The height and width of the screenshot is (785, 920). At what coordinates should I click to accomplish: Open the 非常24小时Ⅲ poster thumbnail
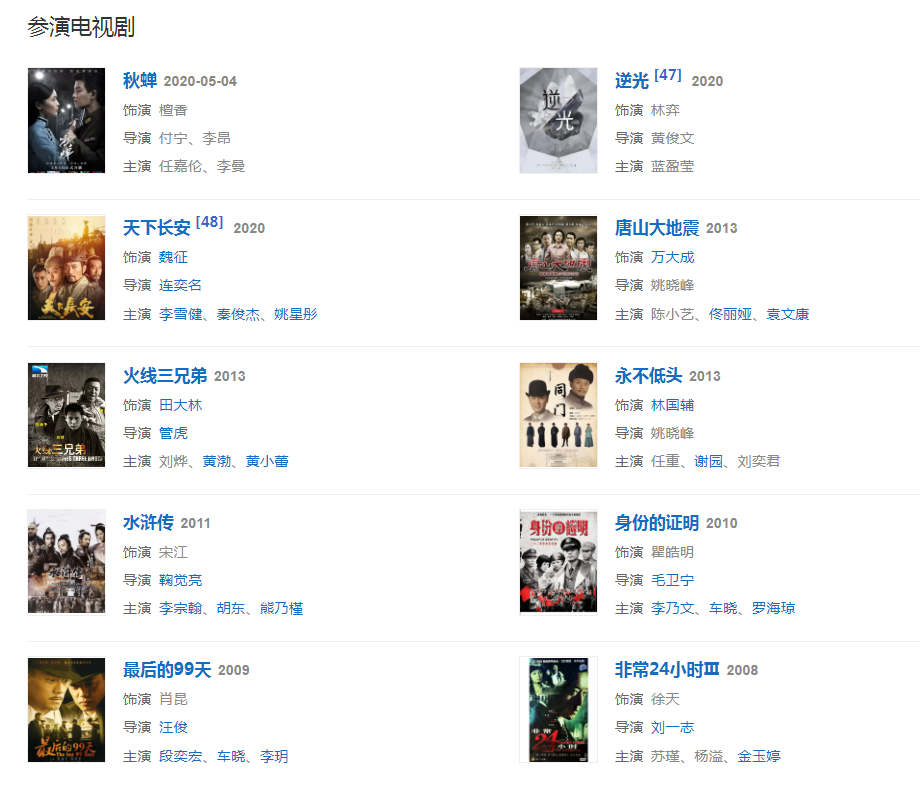pos(558,709)
